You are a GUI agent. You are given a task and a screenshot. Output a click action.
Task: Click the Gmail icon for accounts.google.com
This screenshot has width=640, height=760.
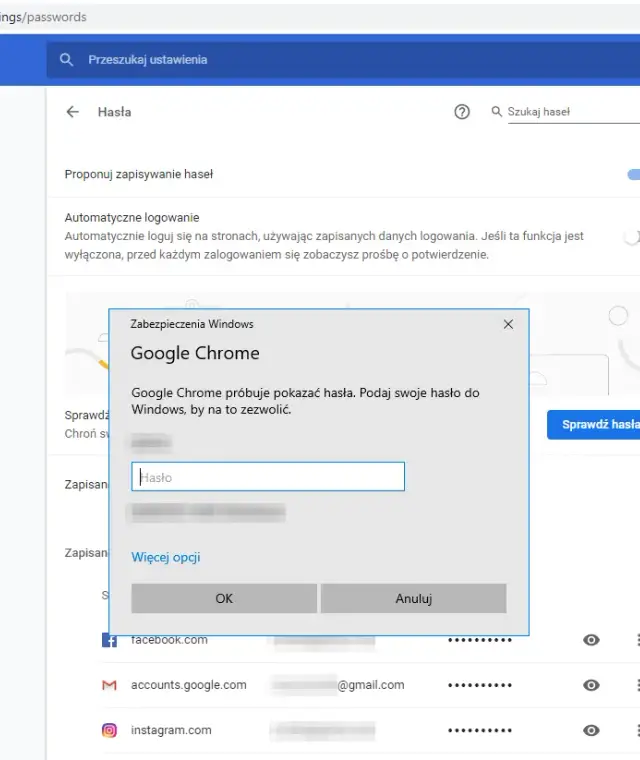click(x=110, y=685)
